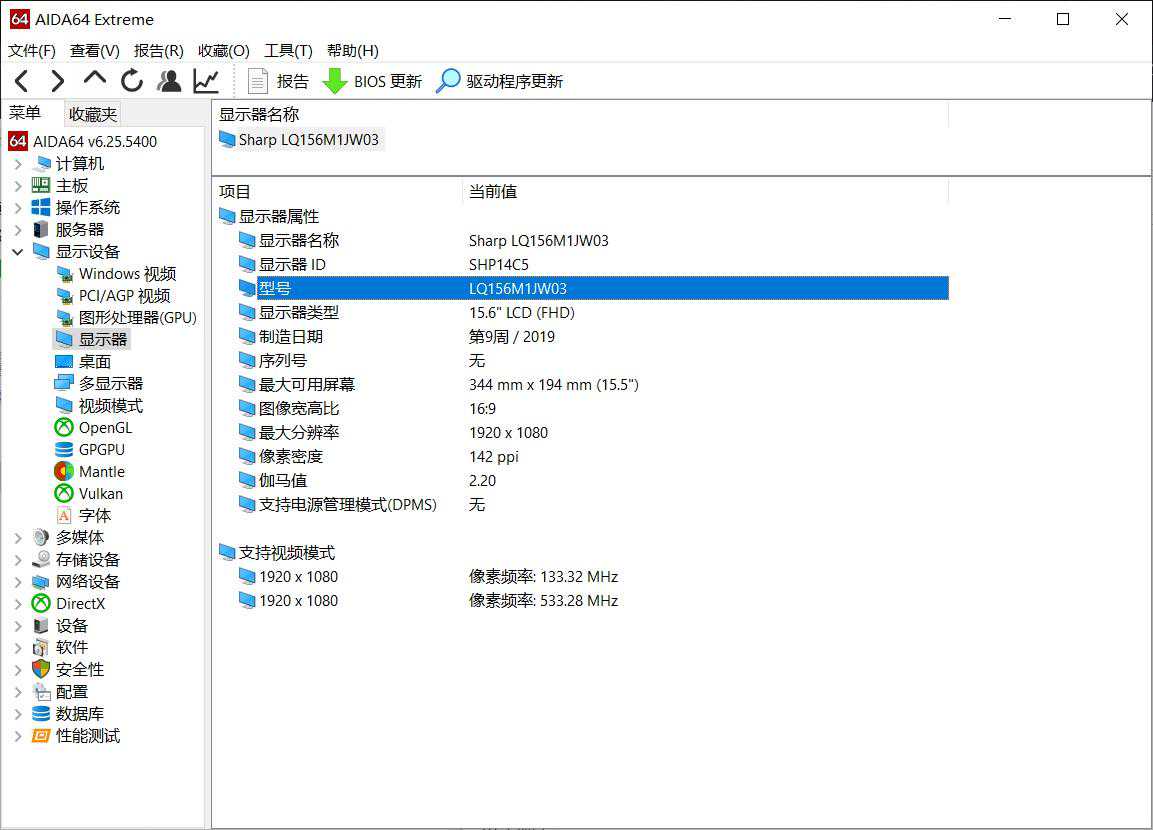The width and height of the screenshot is (1153, 830).
Task: Open the 报告 toolbar button
Action: 279,81
